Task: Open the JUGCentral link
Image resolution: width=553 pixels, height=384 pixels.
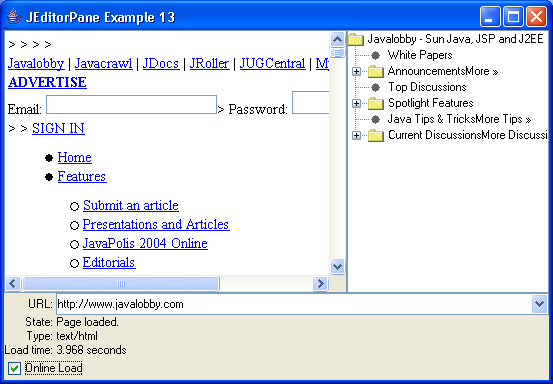Action: pos(273,63)
